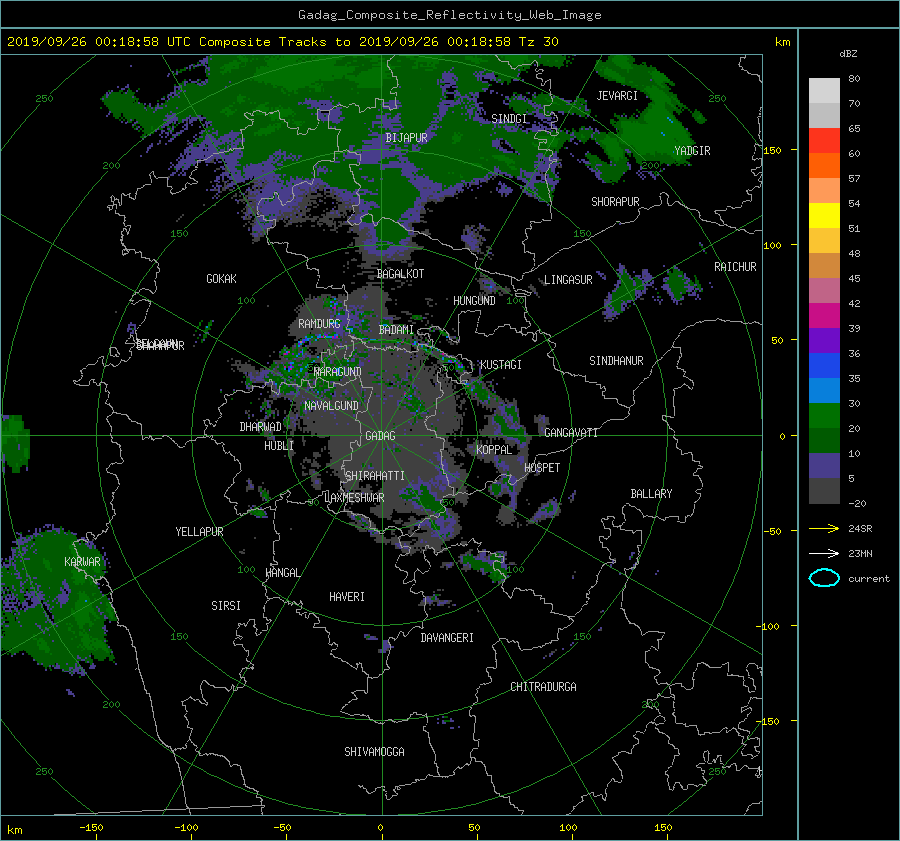Click the SHIVAMOGGA city label

coord(374,751)
